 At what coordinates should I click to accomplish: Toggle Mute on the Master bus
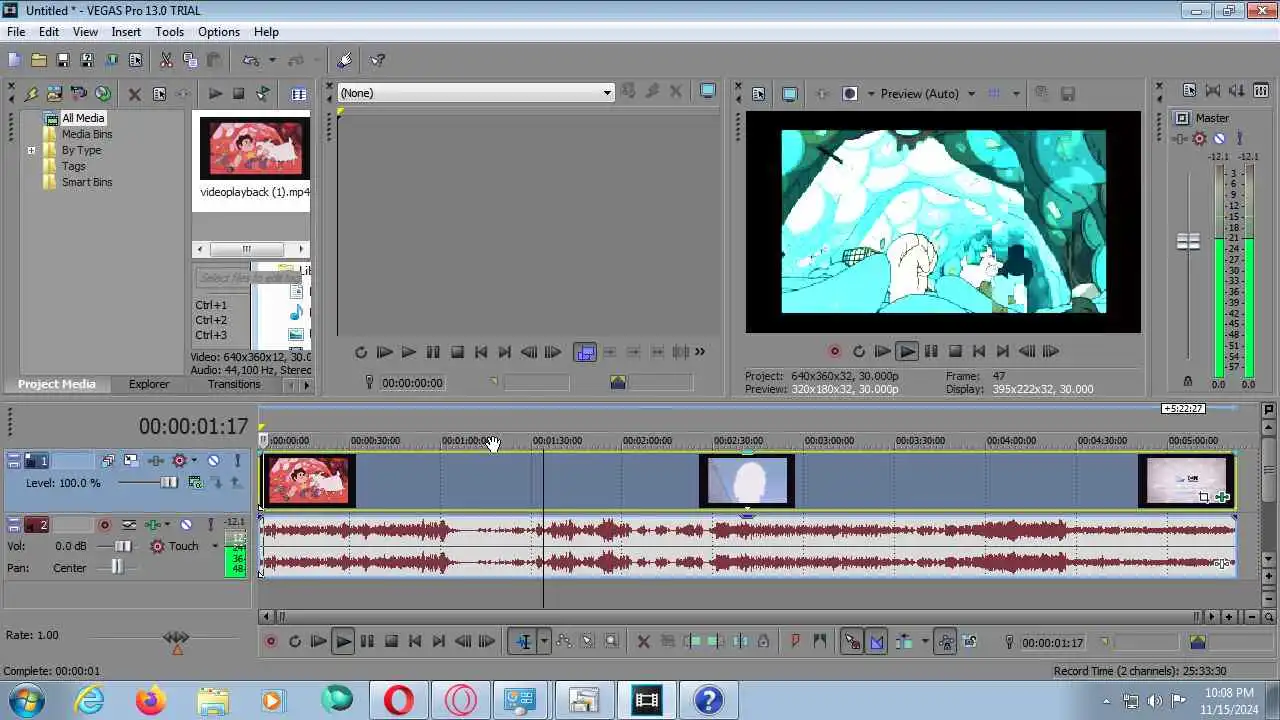[x=1219, y=139]
